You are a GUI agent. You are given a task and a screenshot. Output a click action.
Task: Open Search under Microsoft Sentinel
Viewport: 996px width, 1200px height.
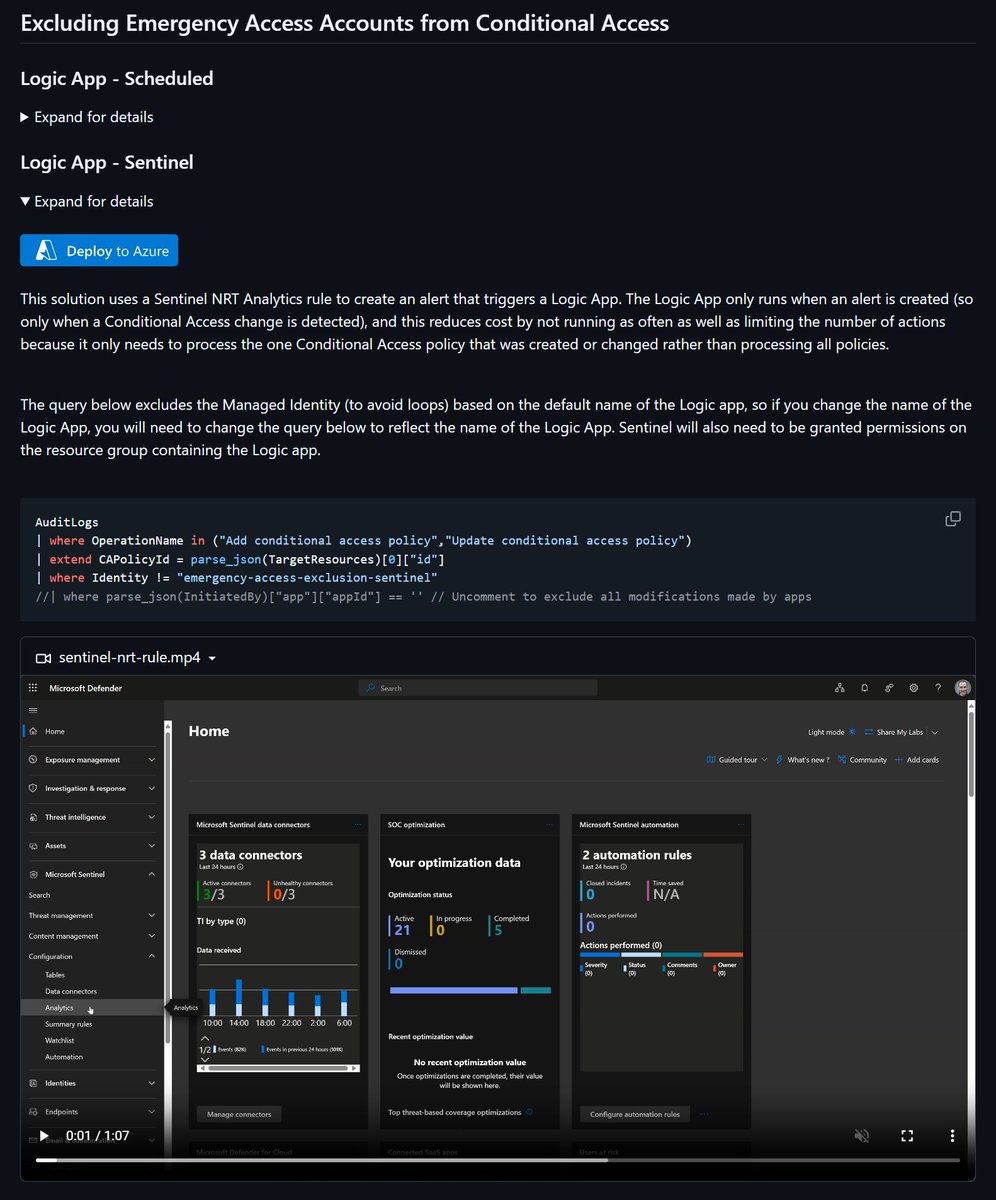point(39,895)
